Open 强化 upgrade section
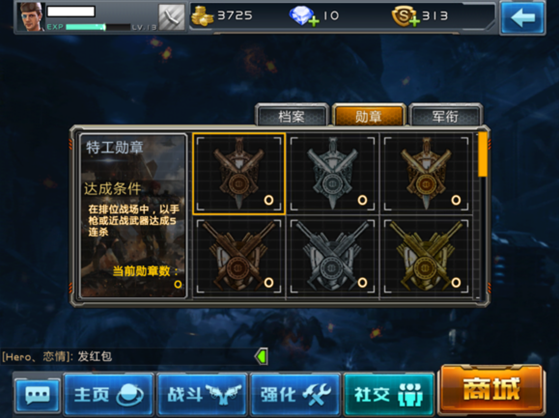Image resolution: width=559 pixels, height=418 pixels. (x=296, y=395)
